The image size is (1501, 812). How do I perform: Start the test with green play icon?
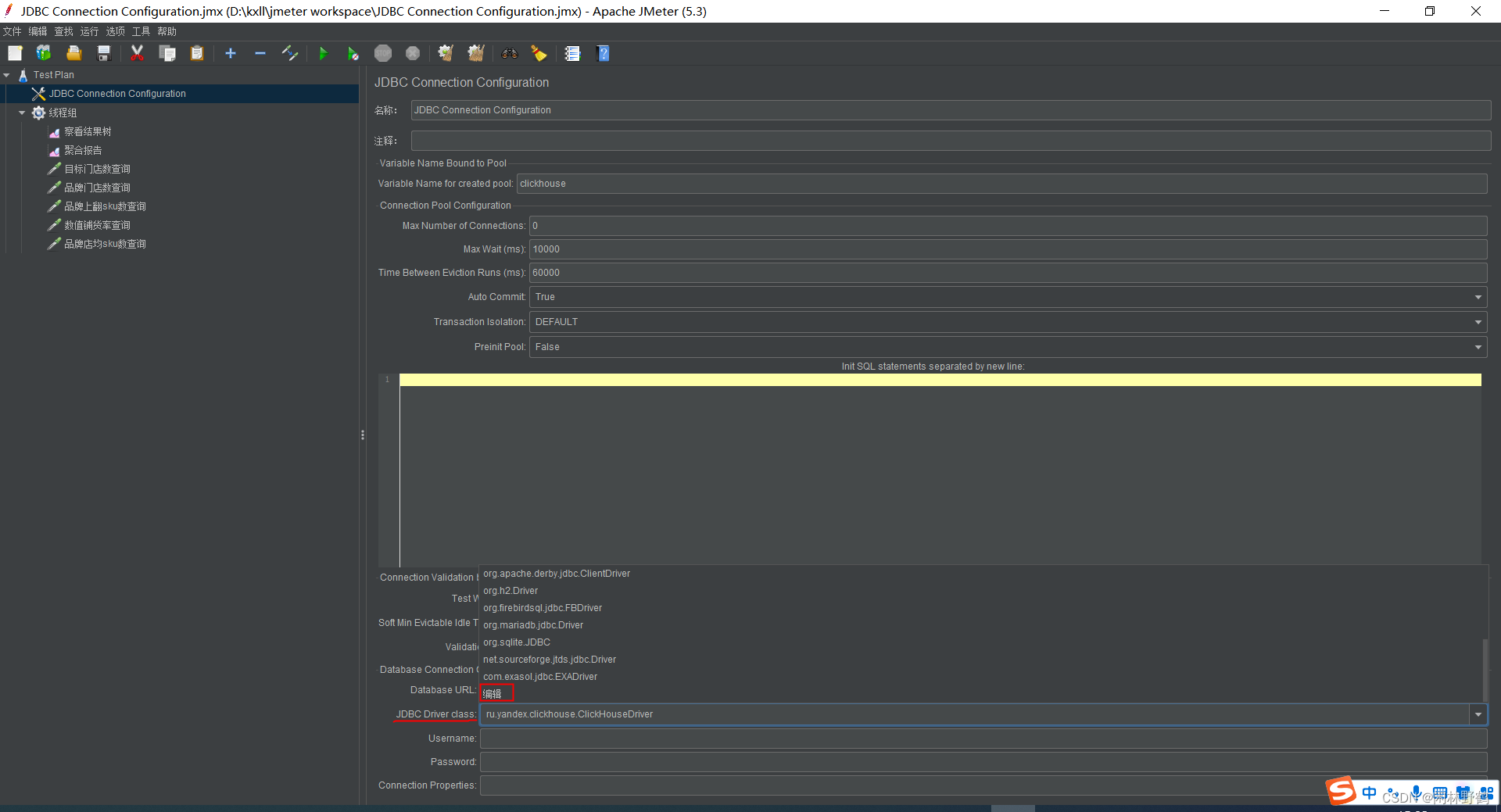[324, 53]
